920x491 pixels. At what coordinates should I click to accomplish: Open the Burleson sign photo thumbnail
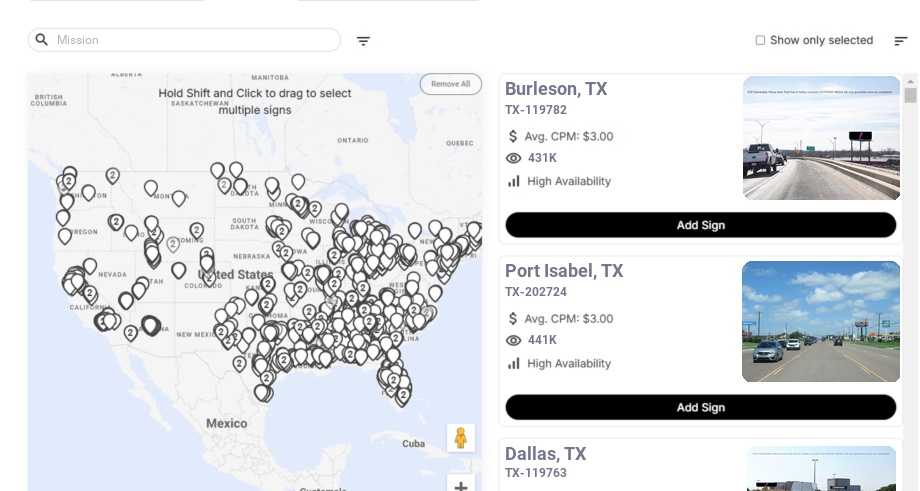[x=821, y=138]
